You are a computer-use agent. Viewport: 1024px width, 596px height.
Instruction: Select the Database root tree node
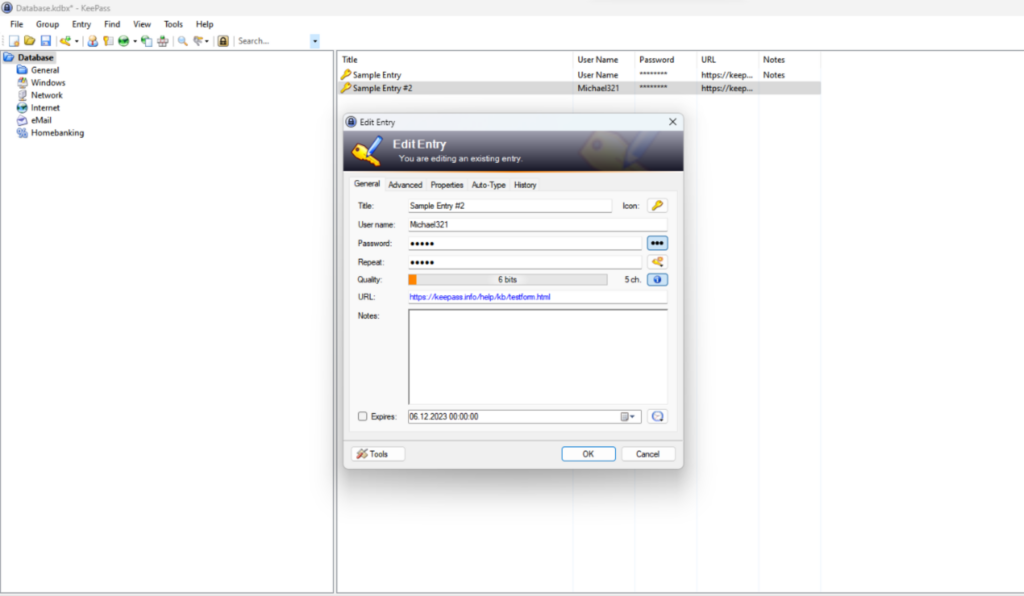35,57
